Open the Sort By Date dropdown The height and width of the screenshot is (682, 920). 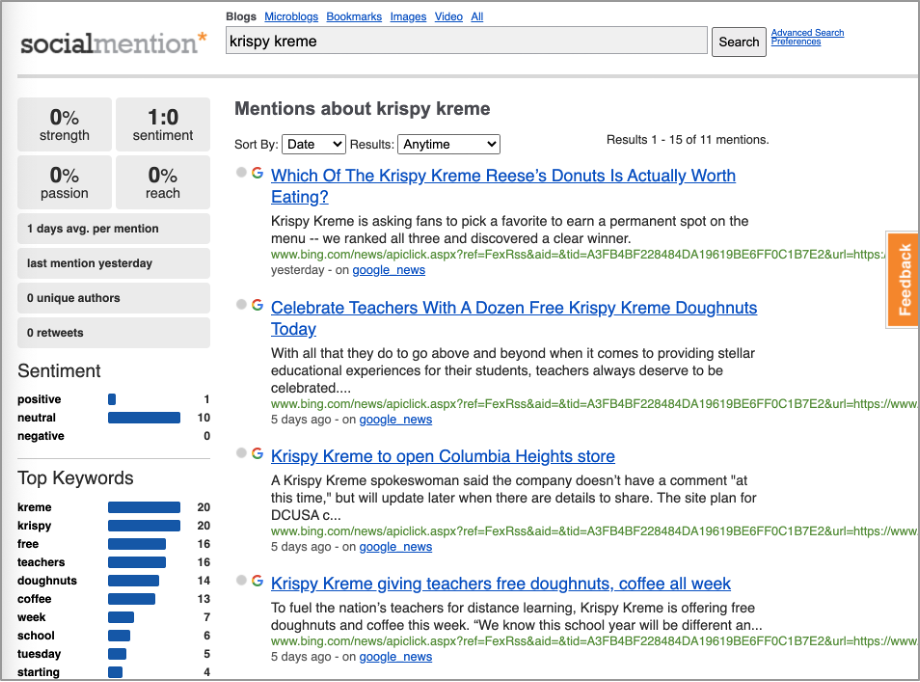[313, 144]
